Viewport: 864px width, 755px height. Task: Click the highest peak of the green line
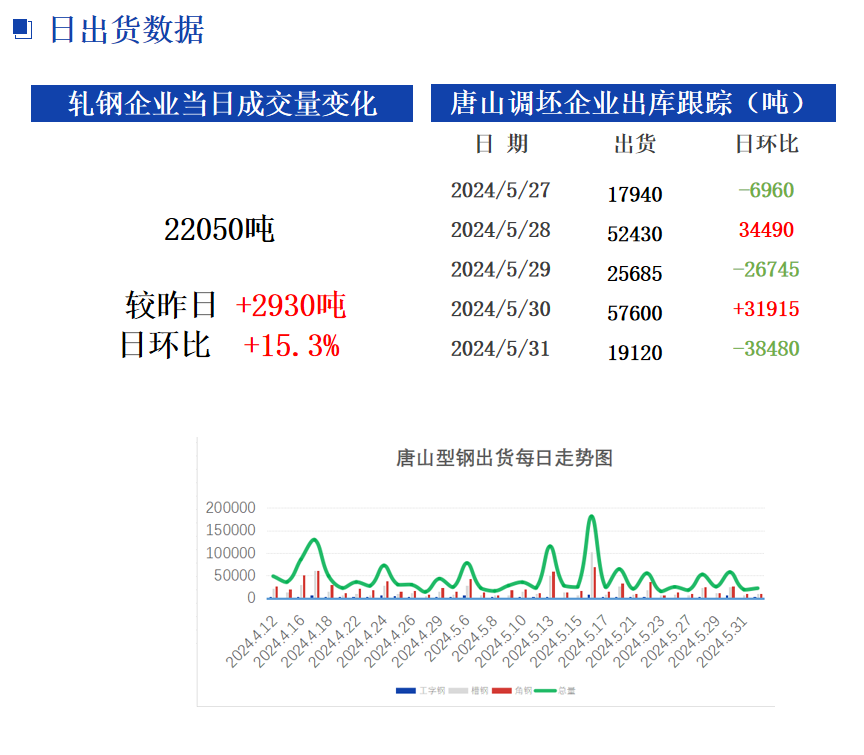point(592,517)
